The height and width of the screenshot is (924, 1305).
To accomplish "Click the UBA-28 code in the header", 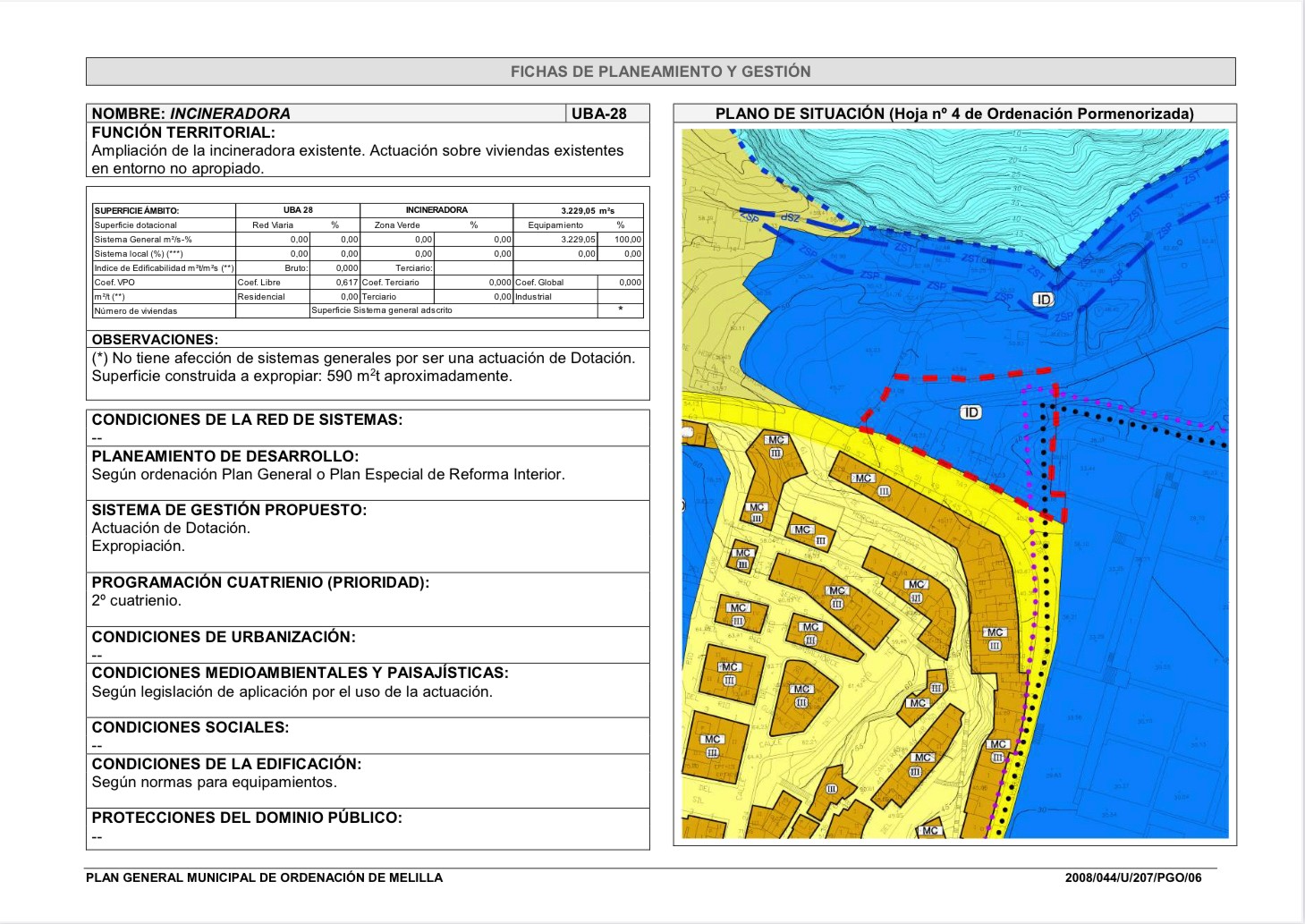I will [x=599, y=114].
